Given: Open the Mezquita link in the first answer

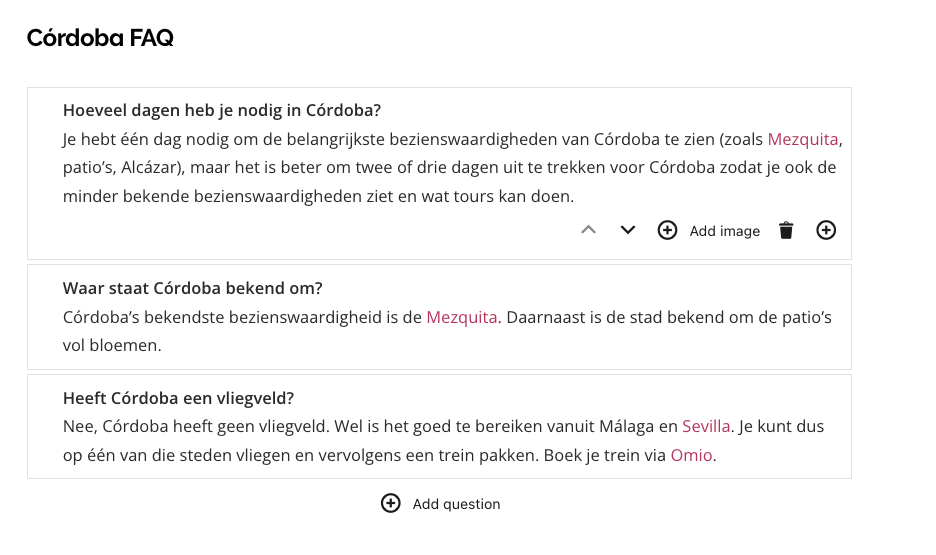Looking at the screenshot, I should coord(803,139).
